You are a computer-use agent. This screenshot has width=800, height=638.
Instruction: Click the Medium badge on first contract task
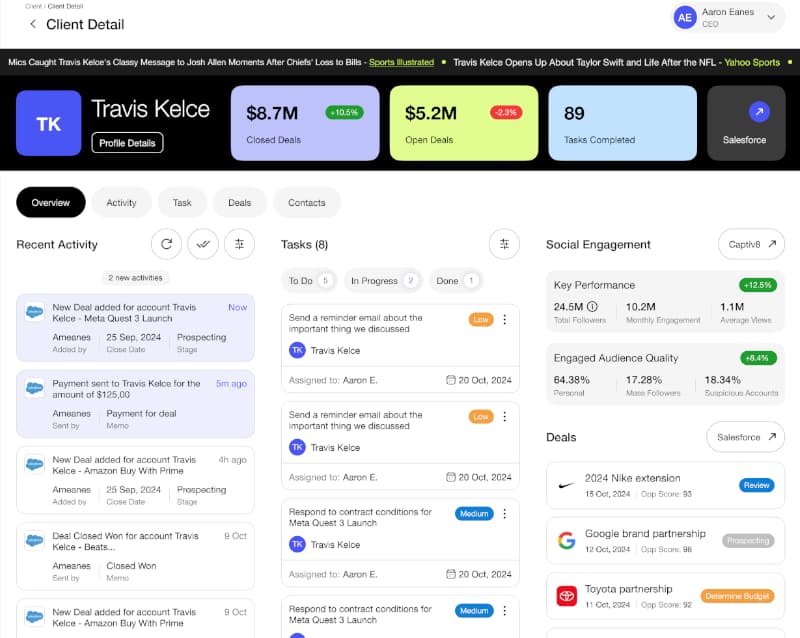pos(474,514)
